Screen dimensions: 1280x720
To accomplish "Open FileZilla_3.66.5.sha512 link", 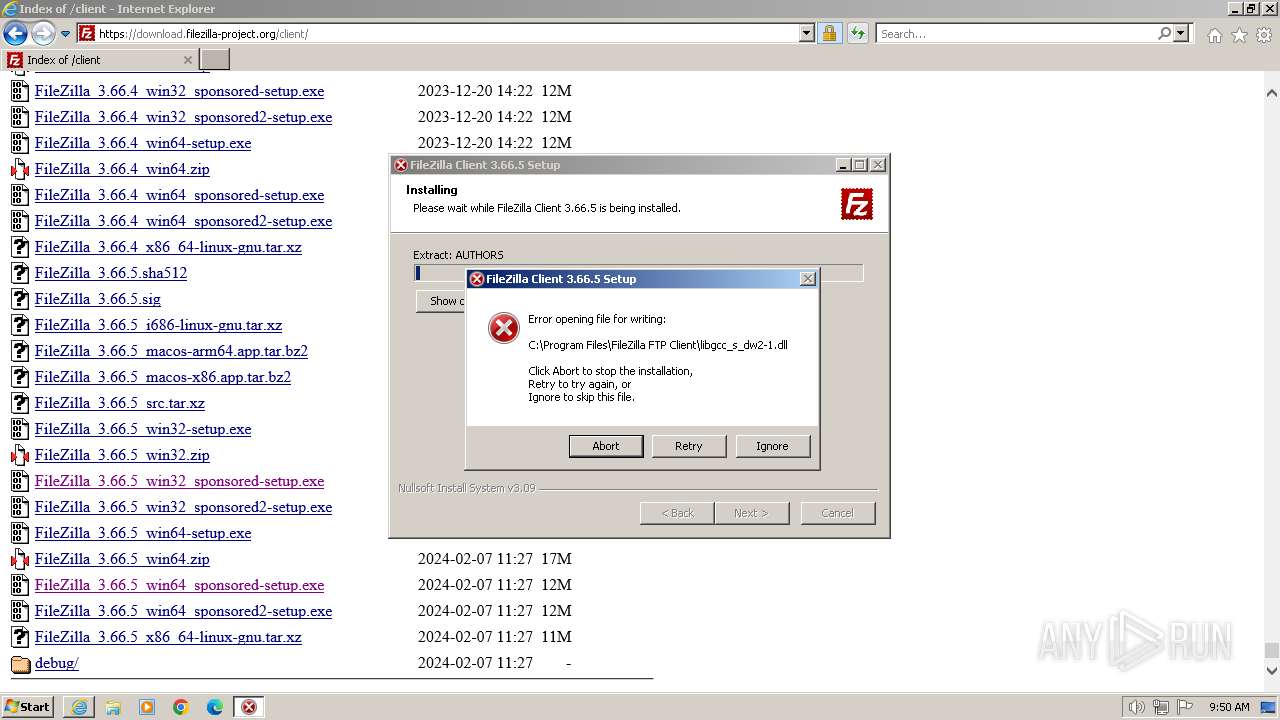I will [111, 273].
